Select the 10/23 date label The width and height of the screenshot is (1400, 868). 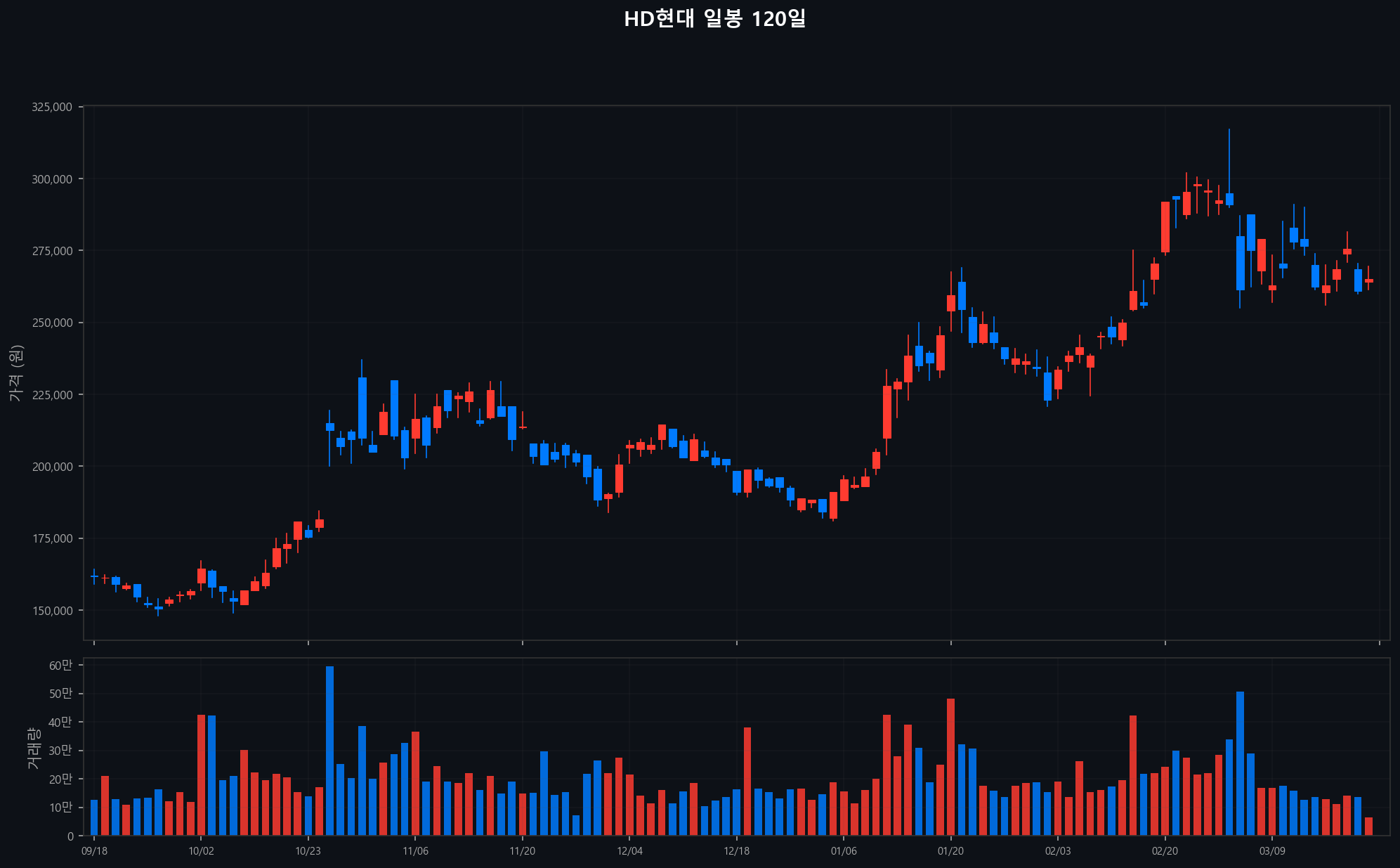308,851
